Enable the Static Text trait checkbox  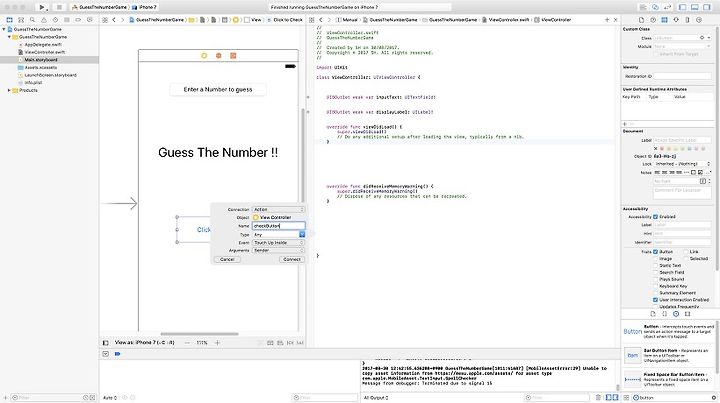point(655,265)
